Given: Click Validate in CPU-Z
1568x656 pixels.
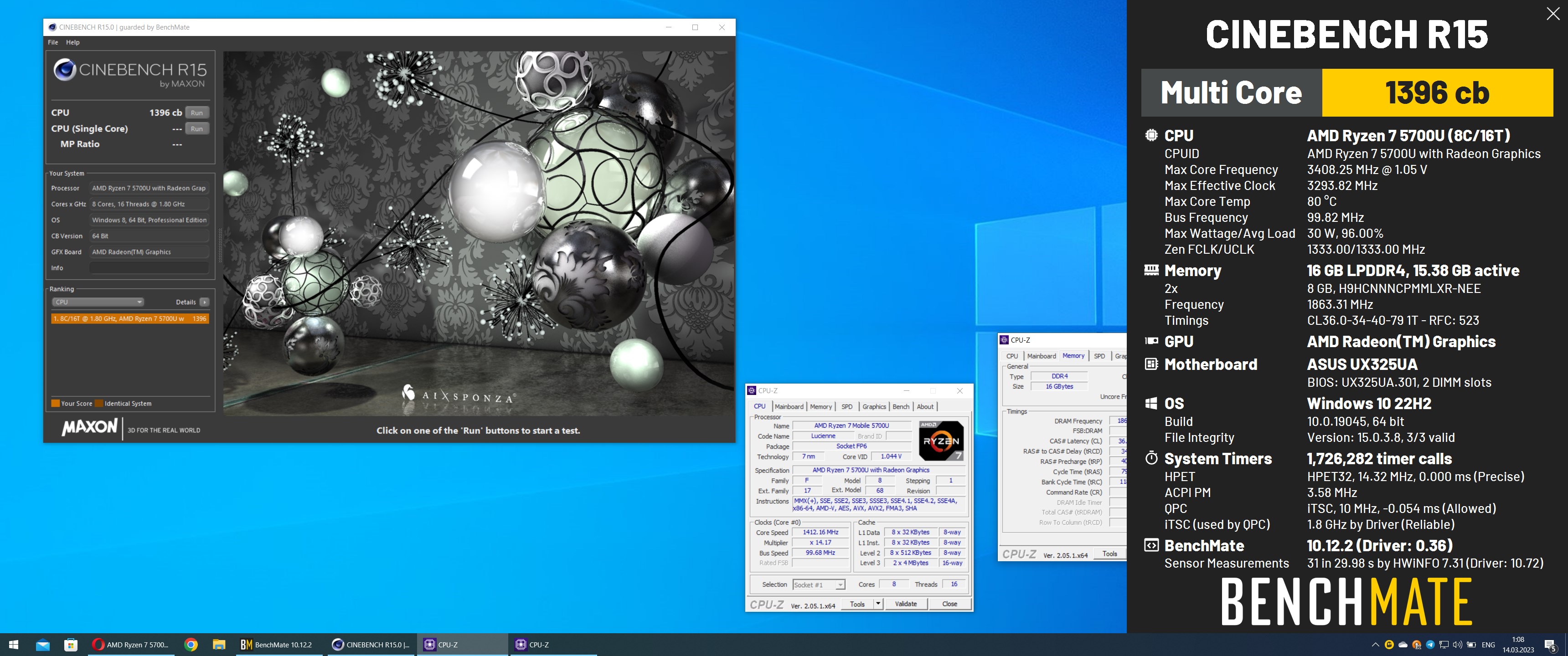Looking at the screenshot, I should coord(906,604).
